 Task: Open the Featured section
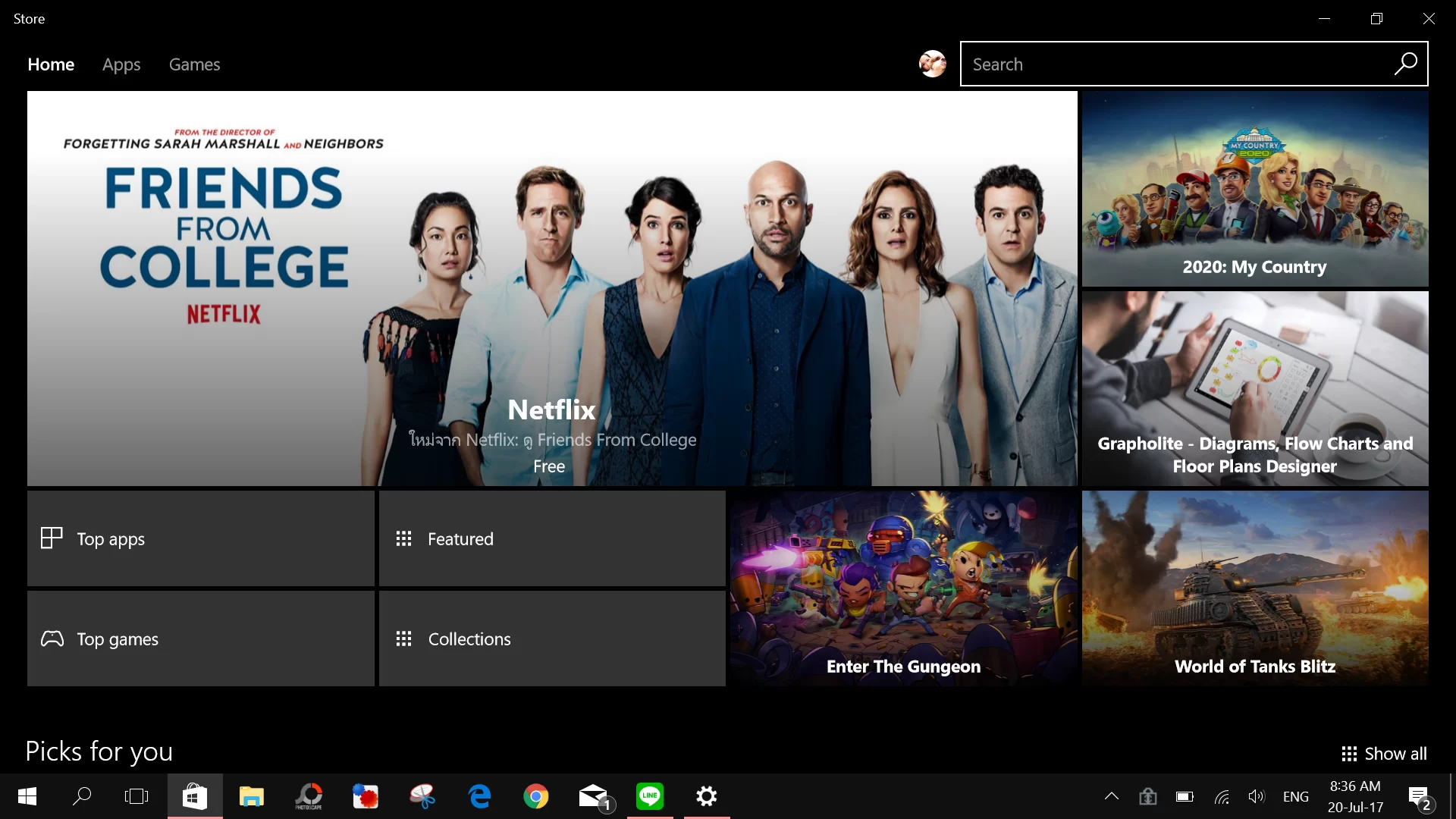point(552,538)
